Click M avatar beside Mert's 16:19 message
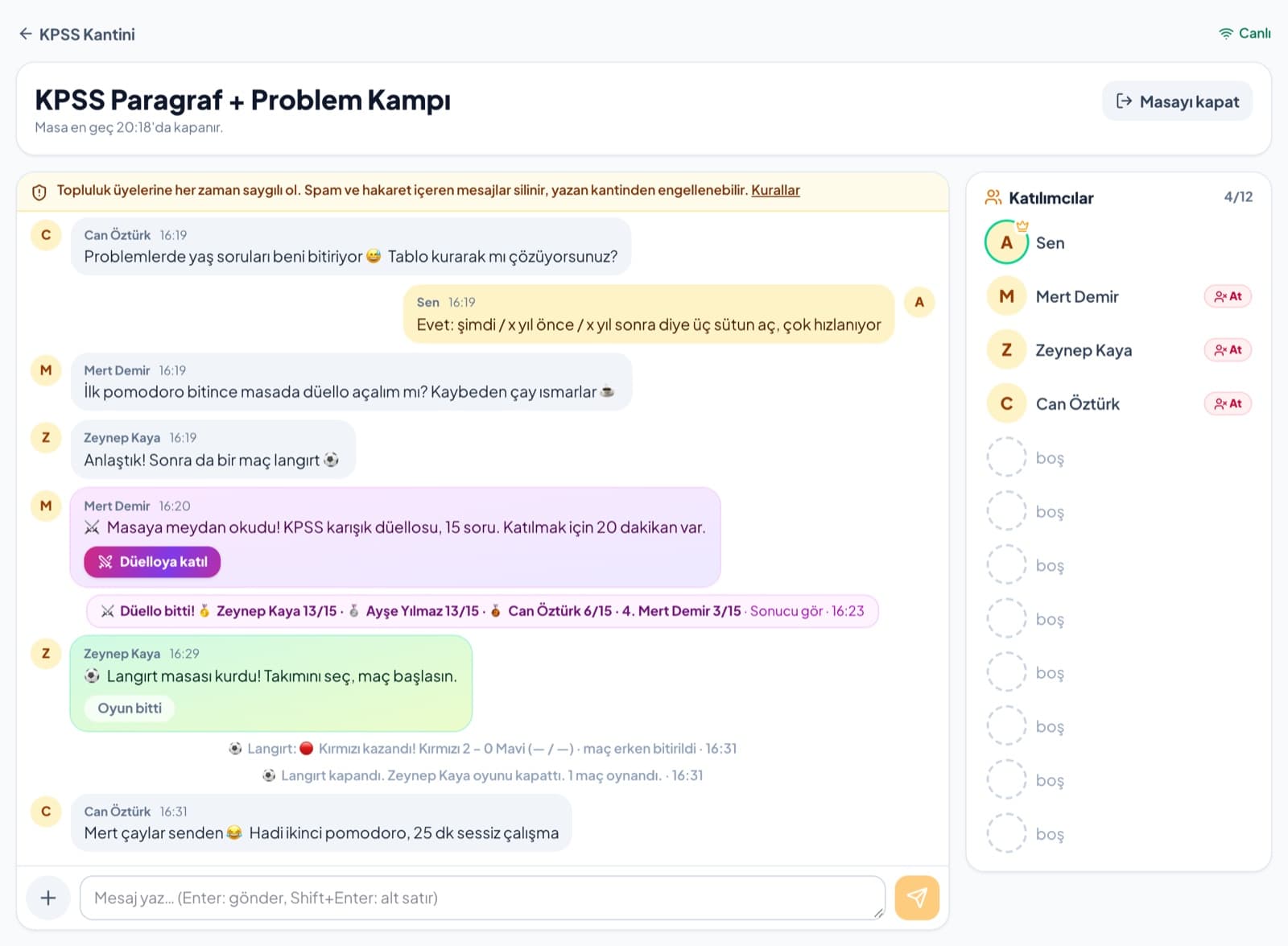Image resolution: width=1288 pixels, height=946 pixels. pos(46,370)
